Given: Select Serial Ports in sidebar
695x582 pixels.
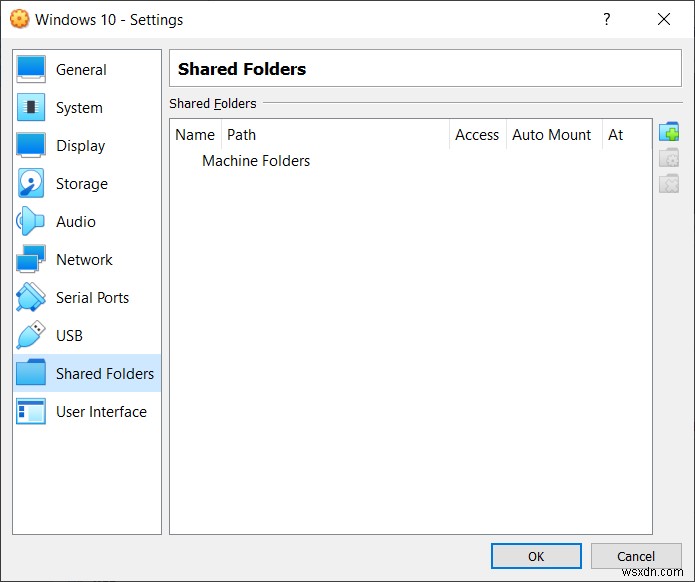Looking at the screenshot, I should (93, 297).
